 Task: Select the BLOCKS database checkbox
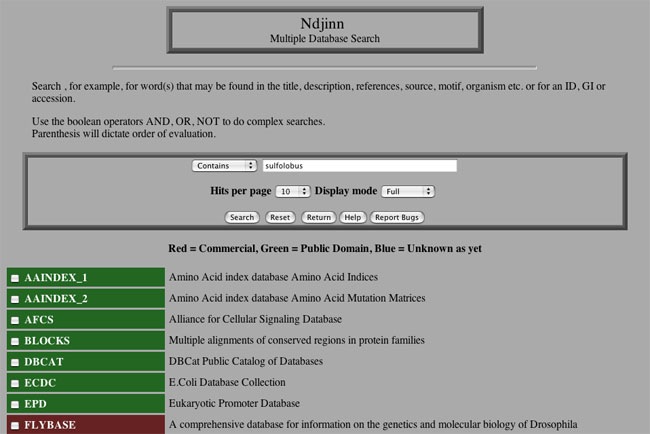pyautogui.click(x=16, y=341)
